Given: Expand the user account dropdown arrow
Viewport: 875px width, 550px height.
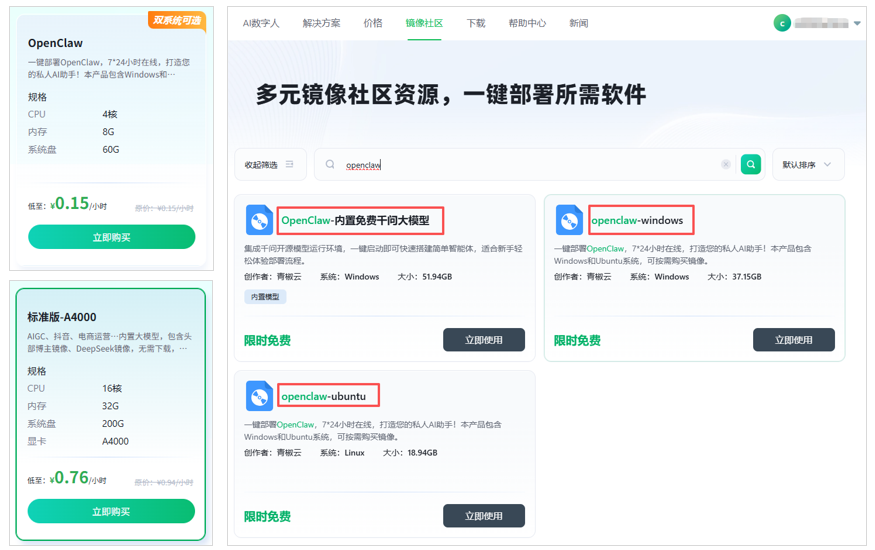Looking at the screenshot, I should 857,24.
